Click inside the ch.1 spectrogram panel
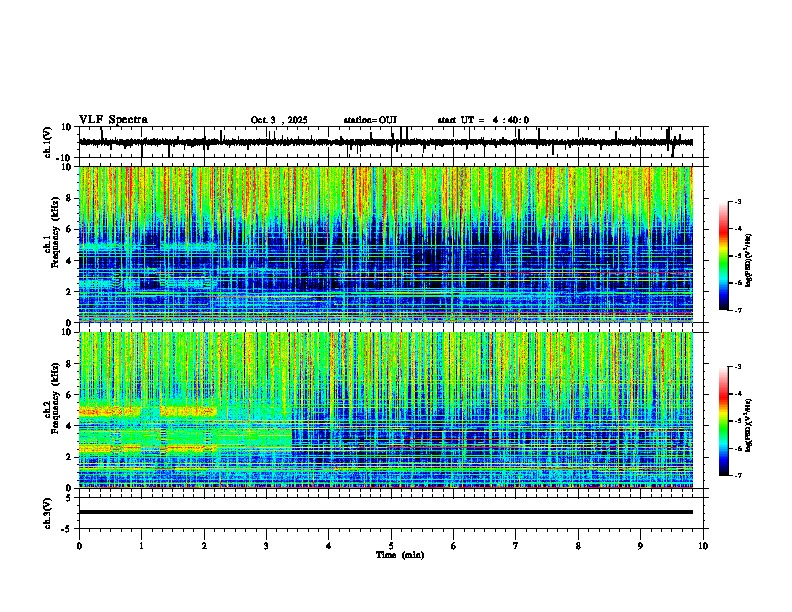Viewport: 792px width, 612px height. tap(385, 244)
